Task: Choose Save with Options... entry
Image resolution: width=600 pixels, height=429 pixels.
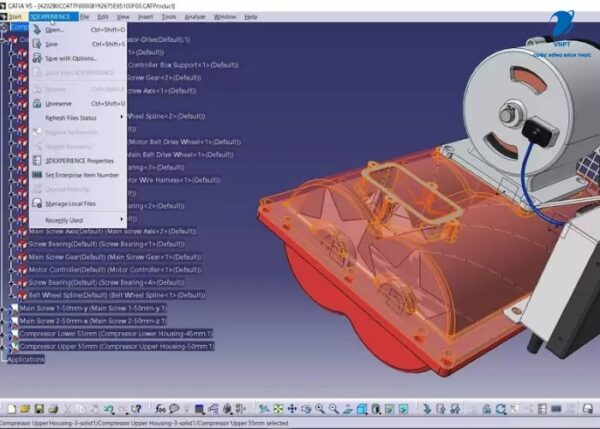Action: coord(78,58)
